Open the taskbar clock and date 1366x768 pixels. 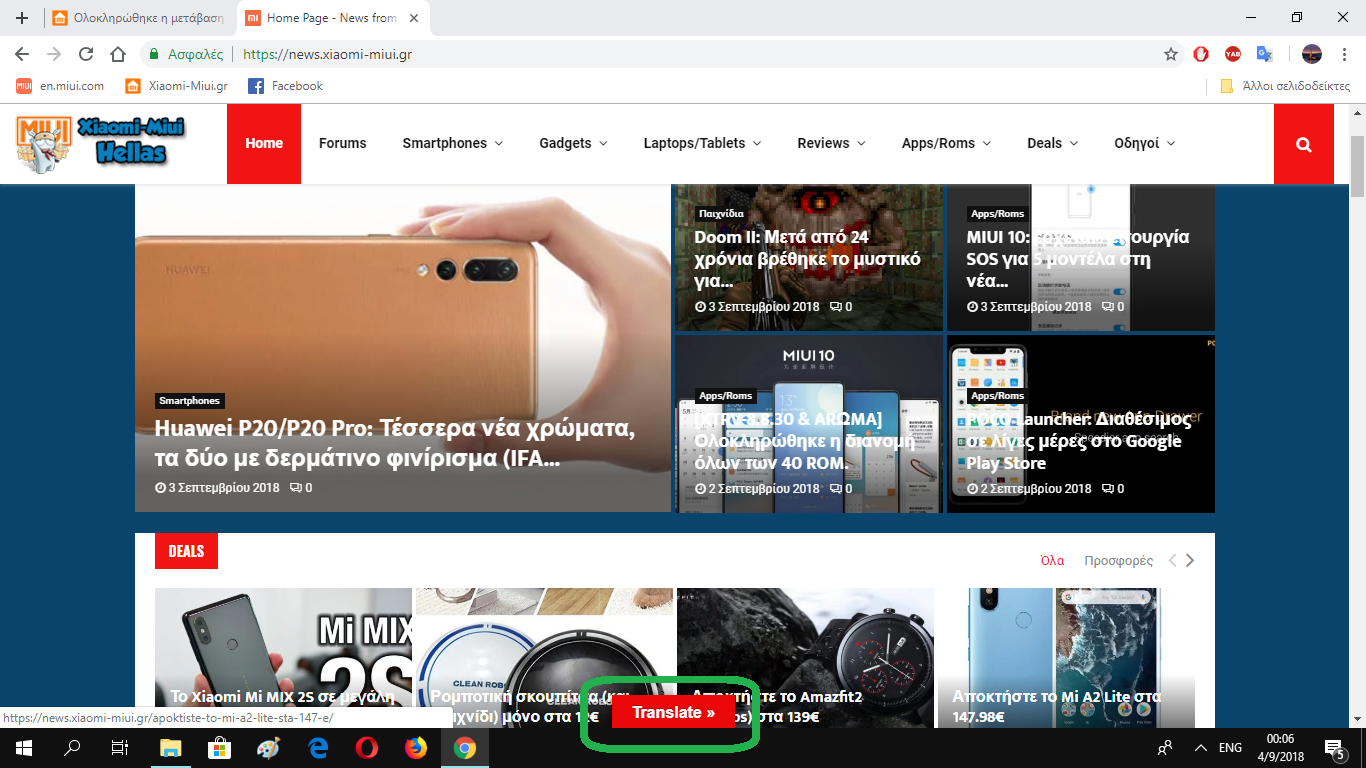click(x=1280, y=747)
